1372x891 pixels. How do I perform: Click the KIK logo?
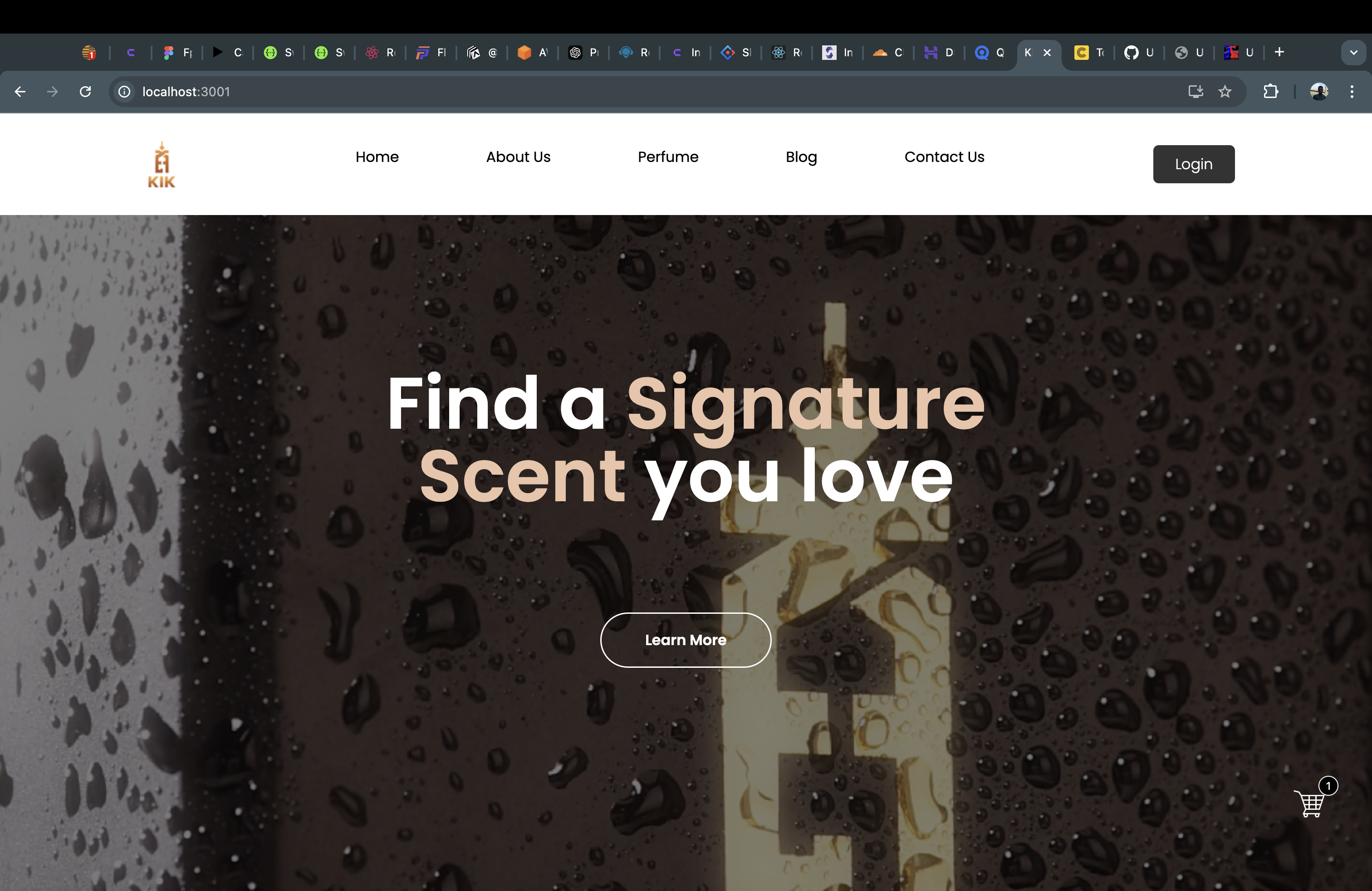[x=162, y=165]
